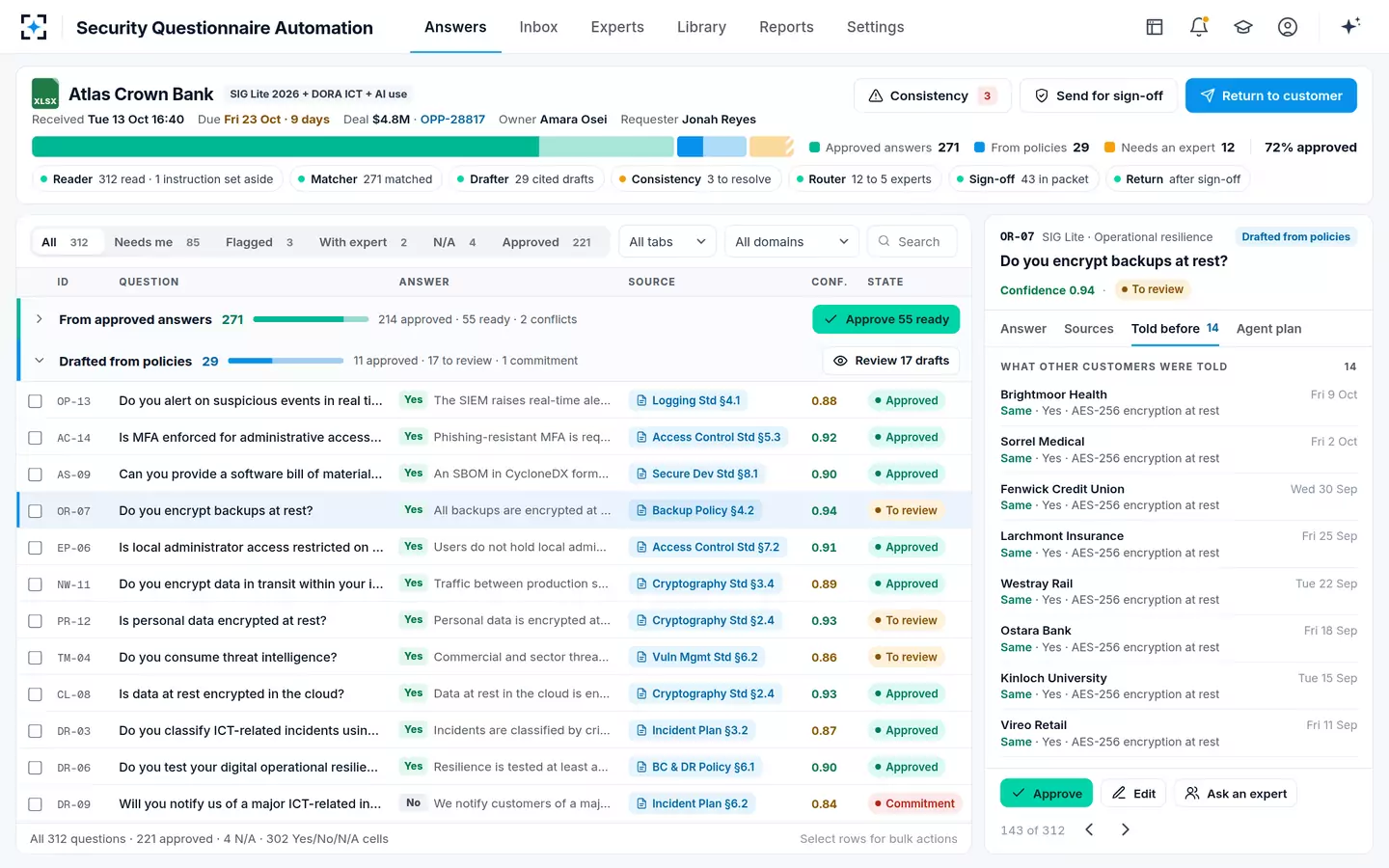
Task: Open Secure Dev Std §8.1 source chip
Action: click(697, 474)
